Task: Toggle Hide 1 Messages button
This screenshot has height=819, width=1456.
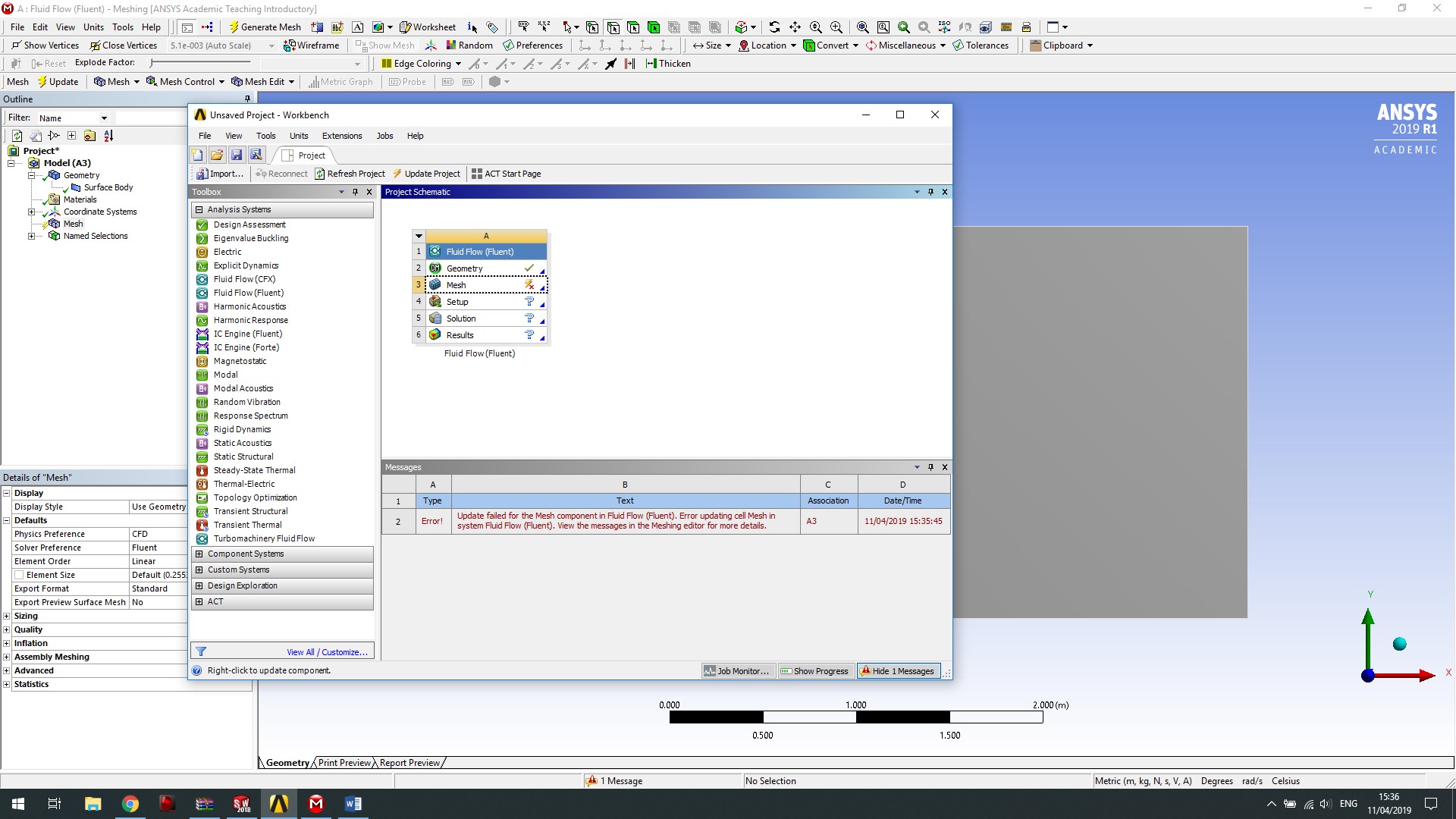Action: [x=899, y=671]
